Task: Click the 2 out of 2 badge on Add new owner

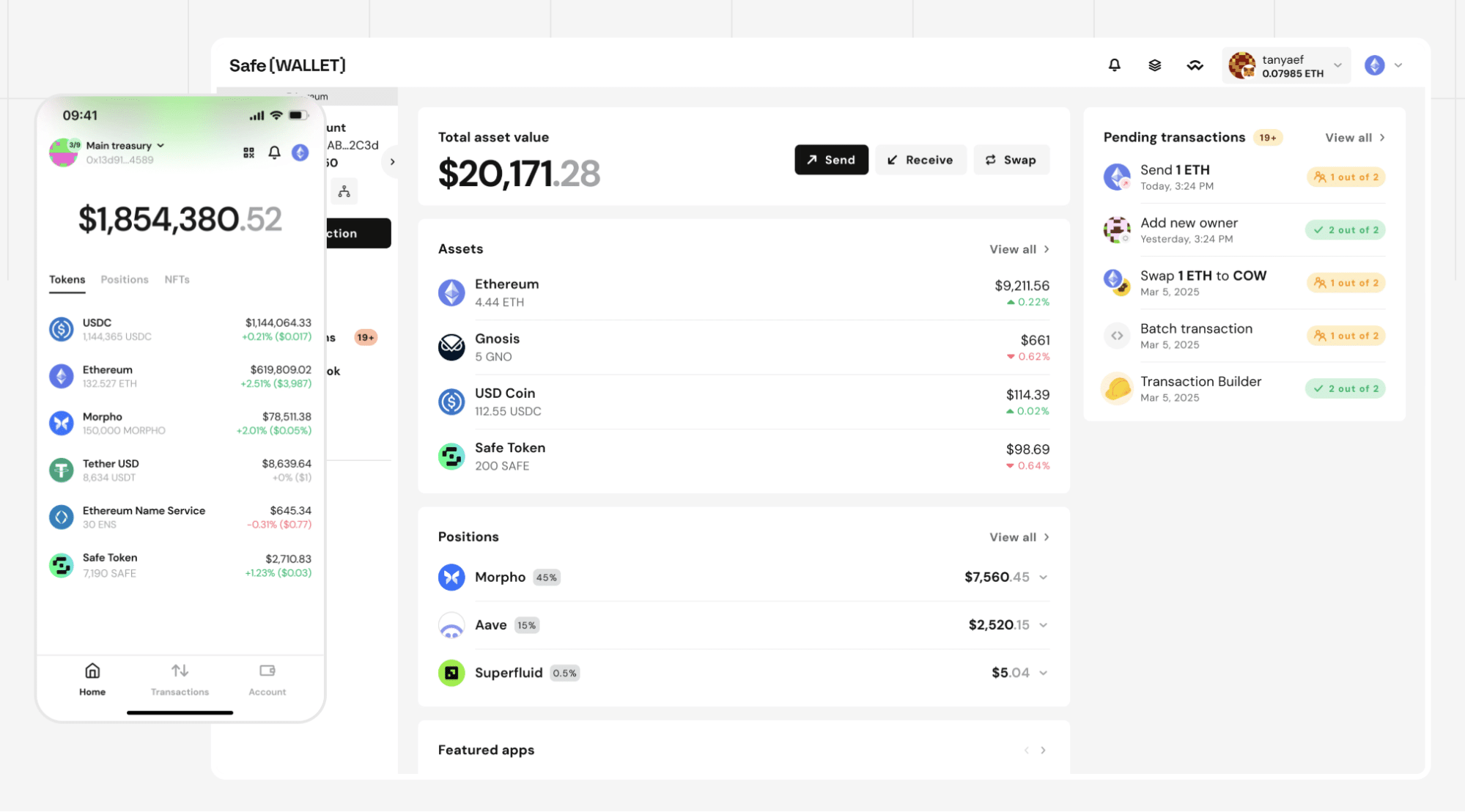Action: click(x=1346, y=230)
